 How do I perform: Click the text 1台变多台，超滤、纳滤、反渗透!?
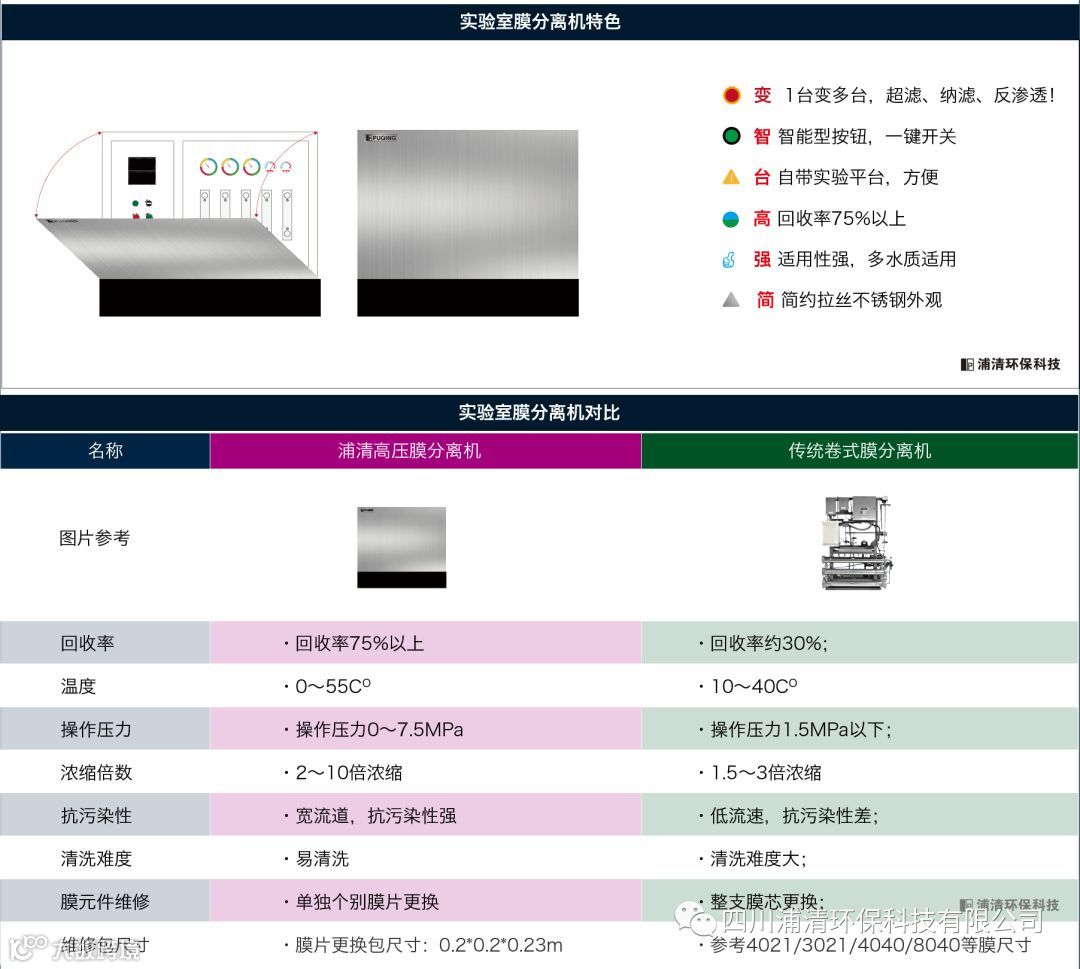click(920, 95)
